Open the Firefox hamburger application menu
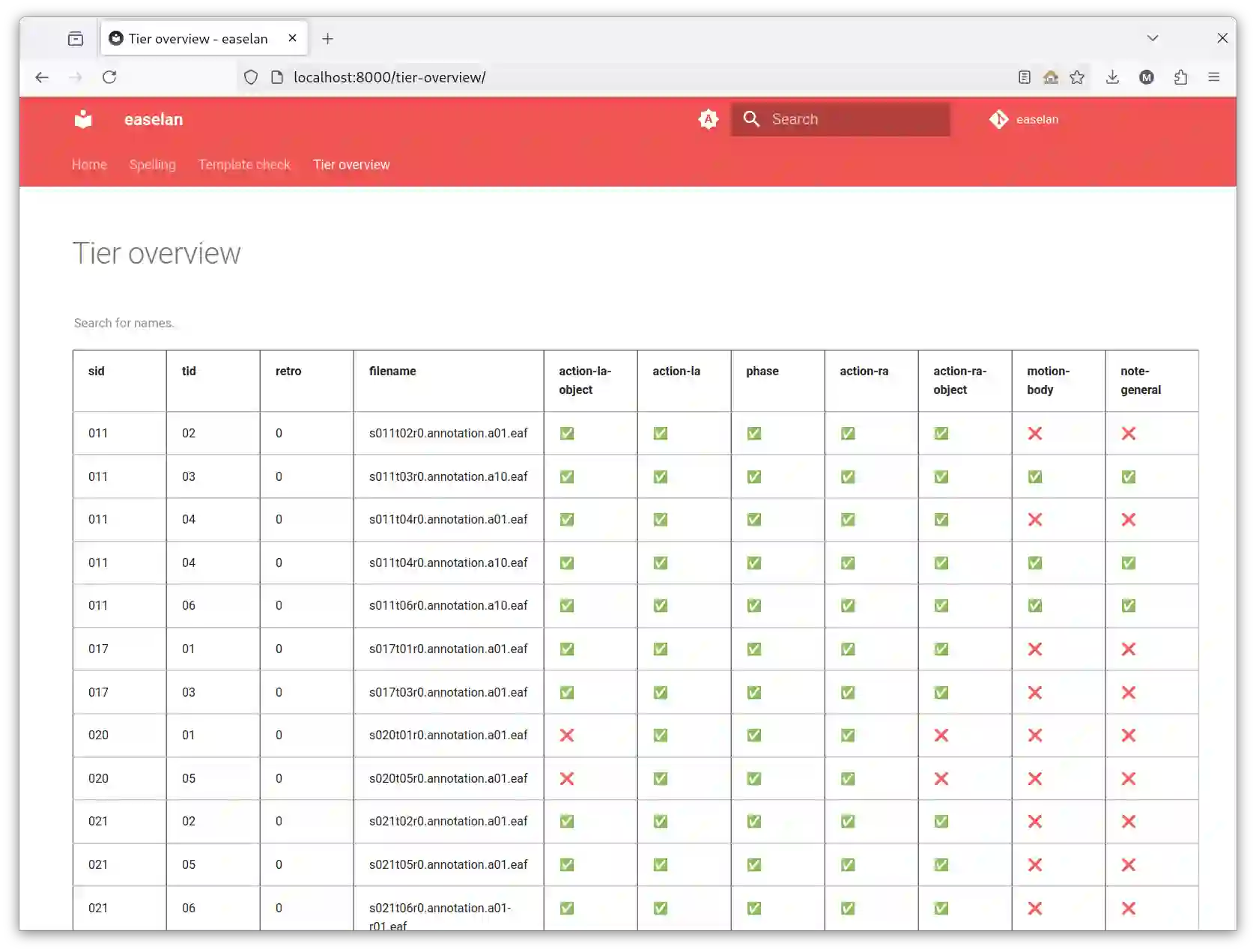Image resolution: width=1256 pixels, height=952 pixels. 1214,77
